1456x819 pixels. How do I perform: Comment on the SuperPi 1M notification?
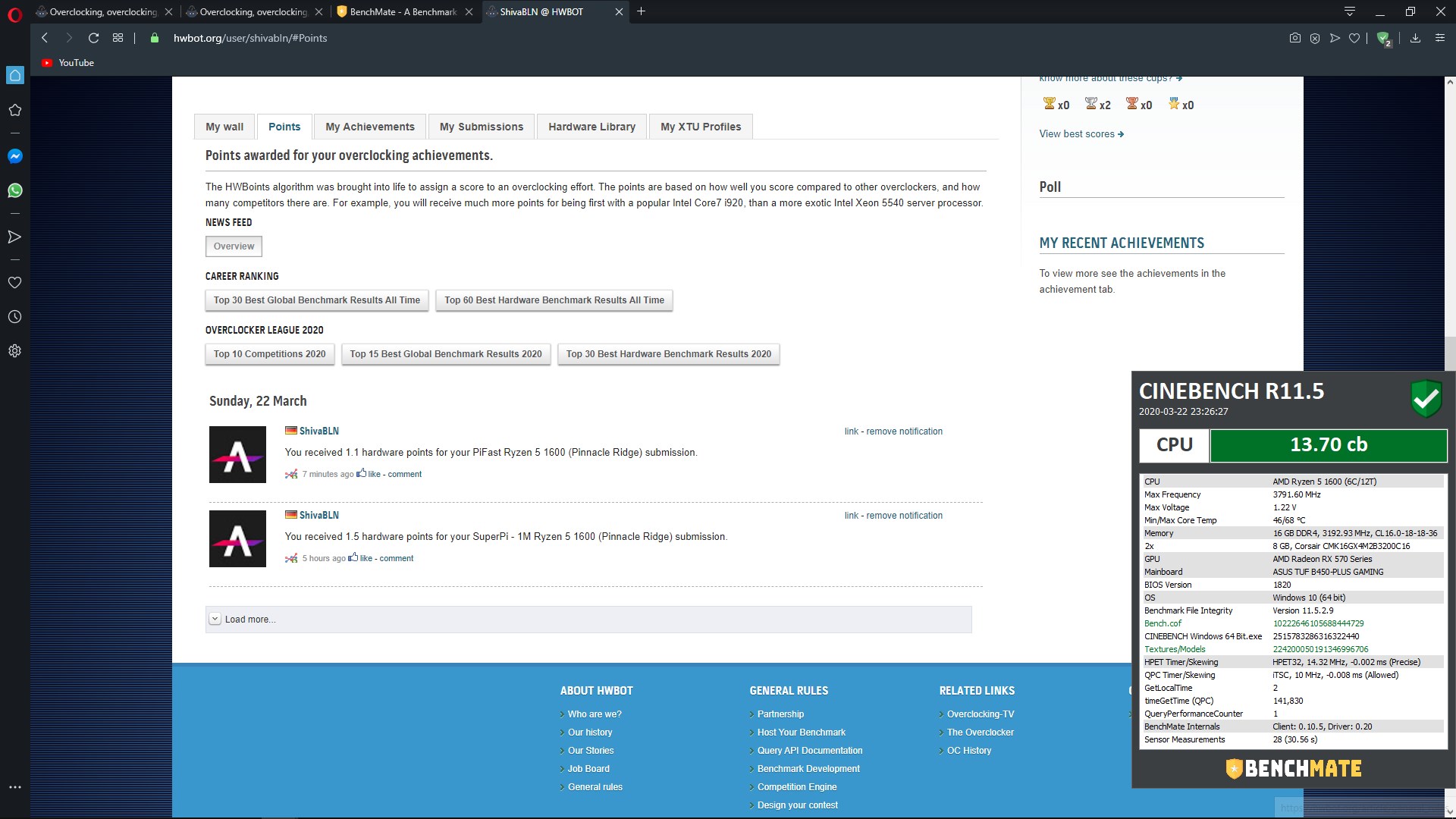tap(397, 558)
